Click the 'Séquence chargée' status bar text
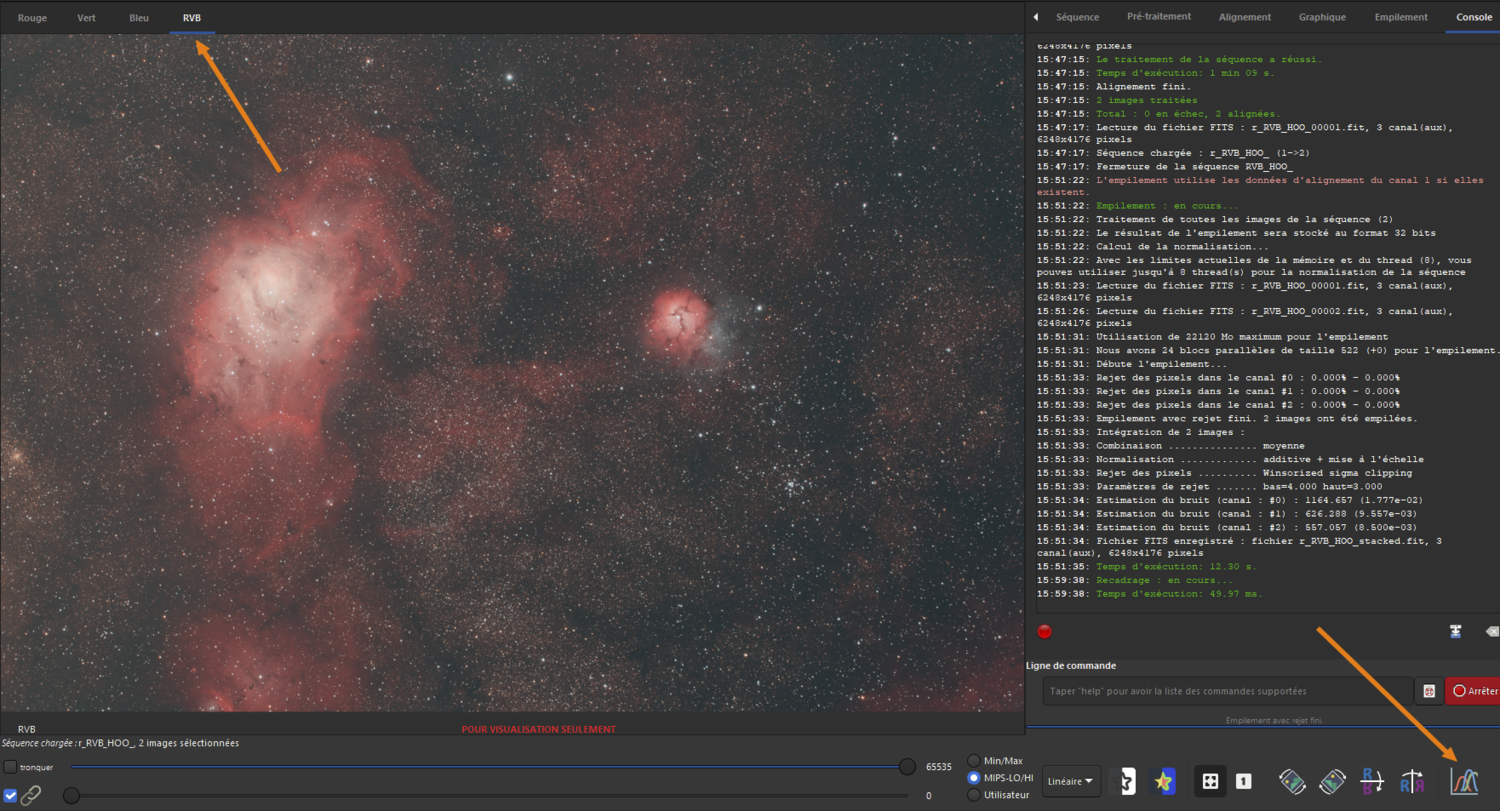The height and width of the screenshot is (811, 1500). [120, 743]
